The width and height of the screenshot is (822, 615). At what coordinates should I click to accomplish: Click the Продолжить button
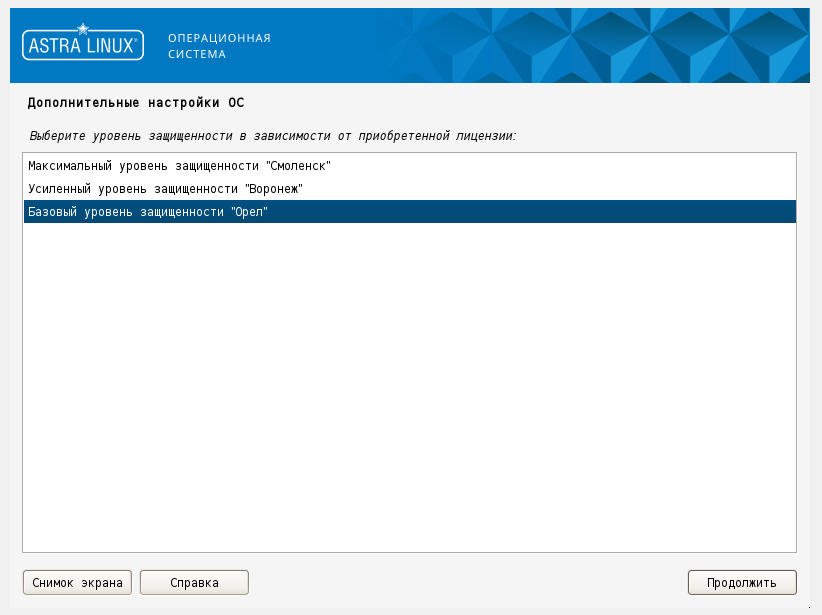point(742,582)
